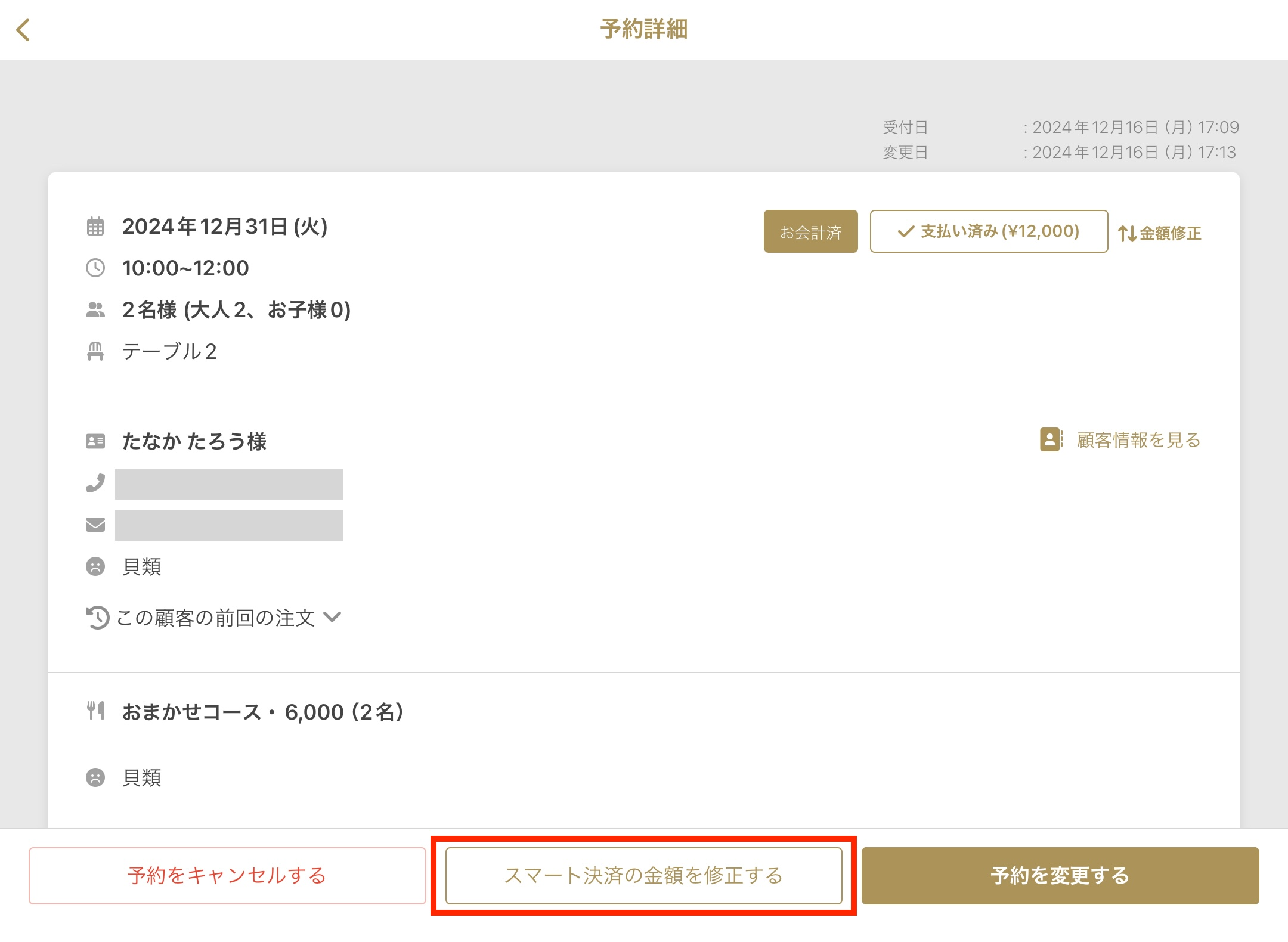Click the envelope email icon
The image size is (1288, 942).
coord(95,525)
